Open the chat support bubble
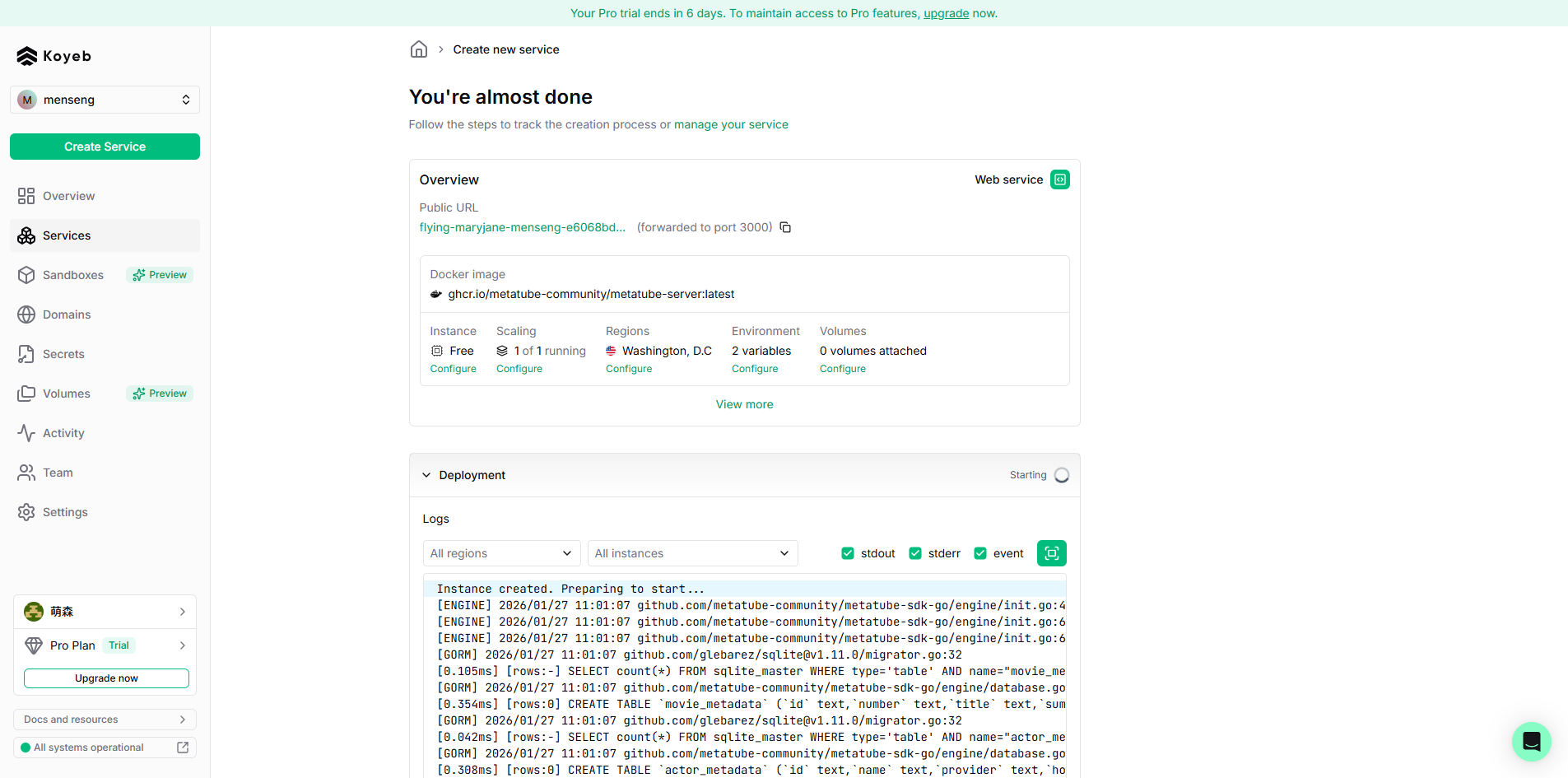 1531,741
